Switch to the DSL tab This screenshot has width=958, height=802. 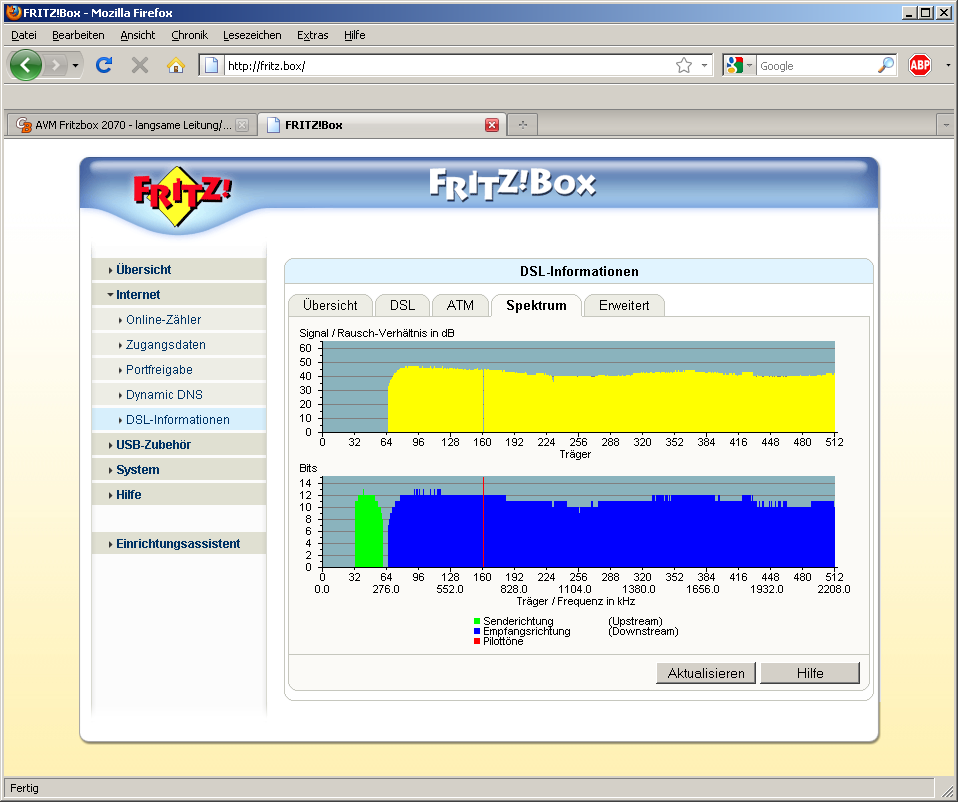pos(402,305)
